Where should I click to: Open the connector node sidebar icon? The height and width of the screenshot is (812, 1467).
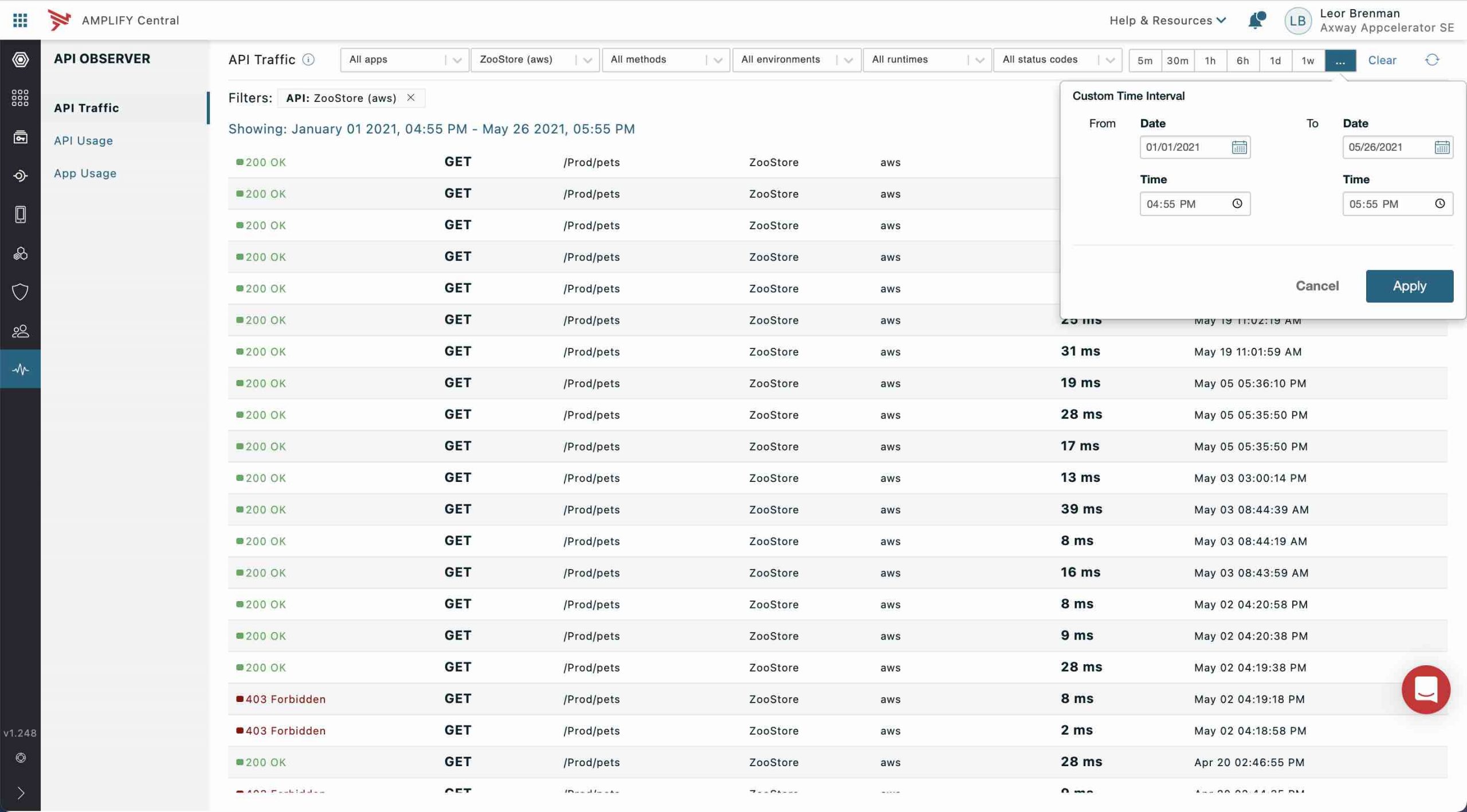click(20, 176)
